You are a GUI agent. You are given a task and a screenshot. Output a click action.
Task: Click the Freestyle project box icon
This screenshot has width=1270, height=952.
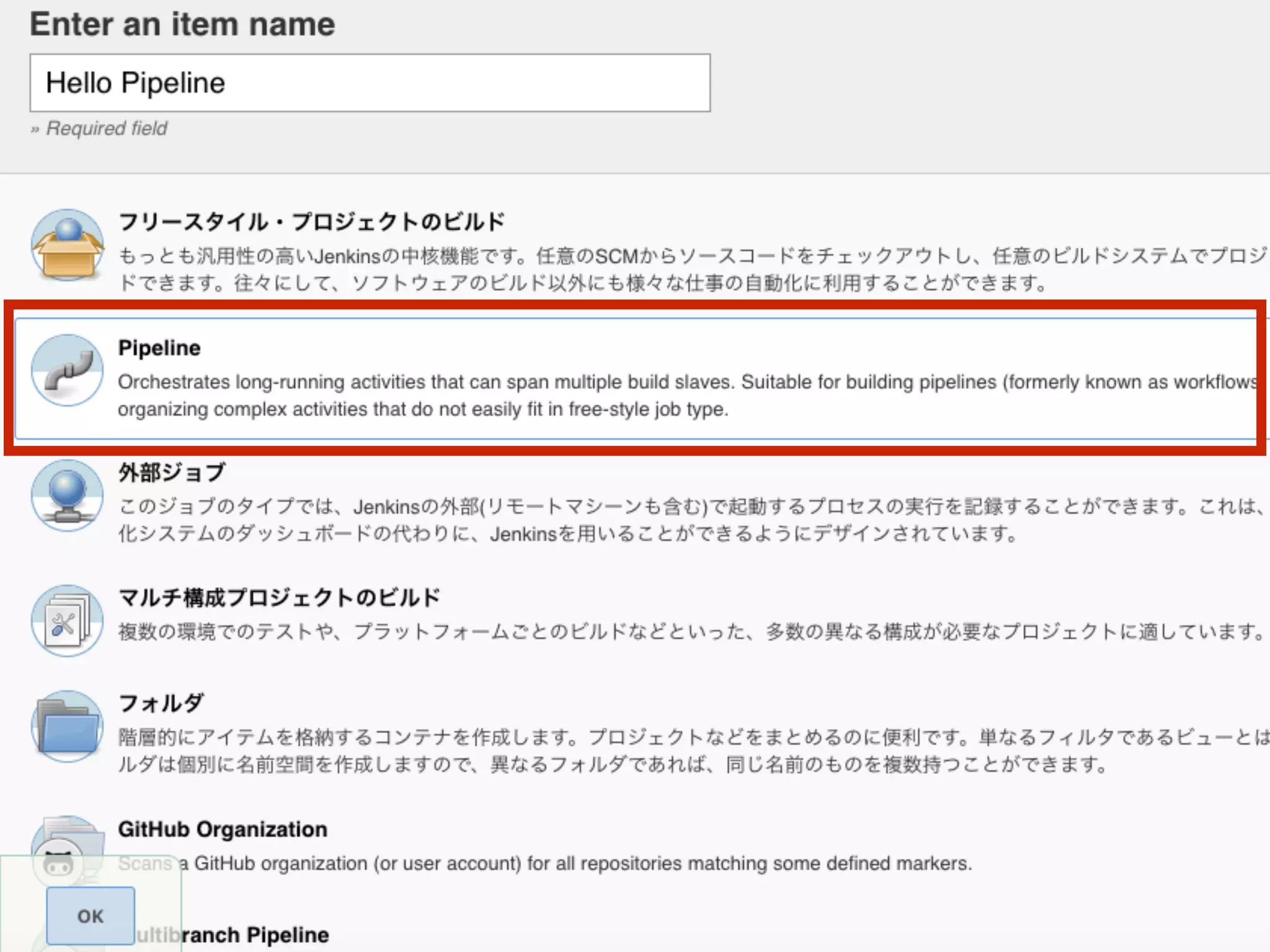tap(68, 245)
